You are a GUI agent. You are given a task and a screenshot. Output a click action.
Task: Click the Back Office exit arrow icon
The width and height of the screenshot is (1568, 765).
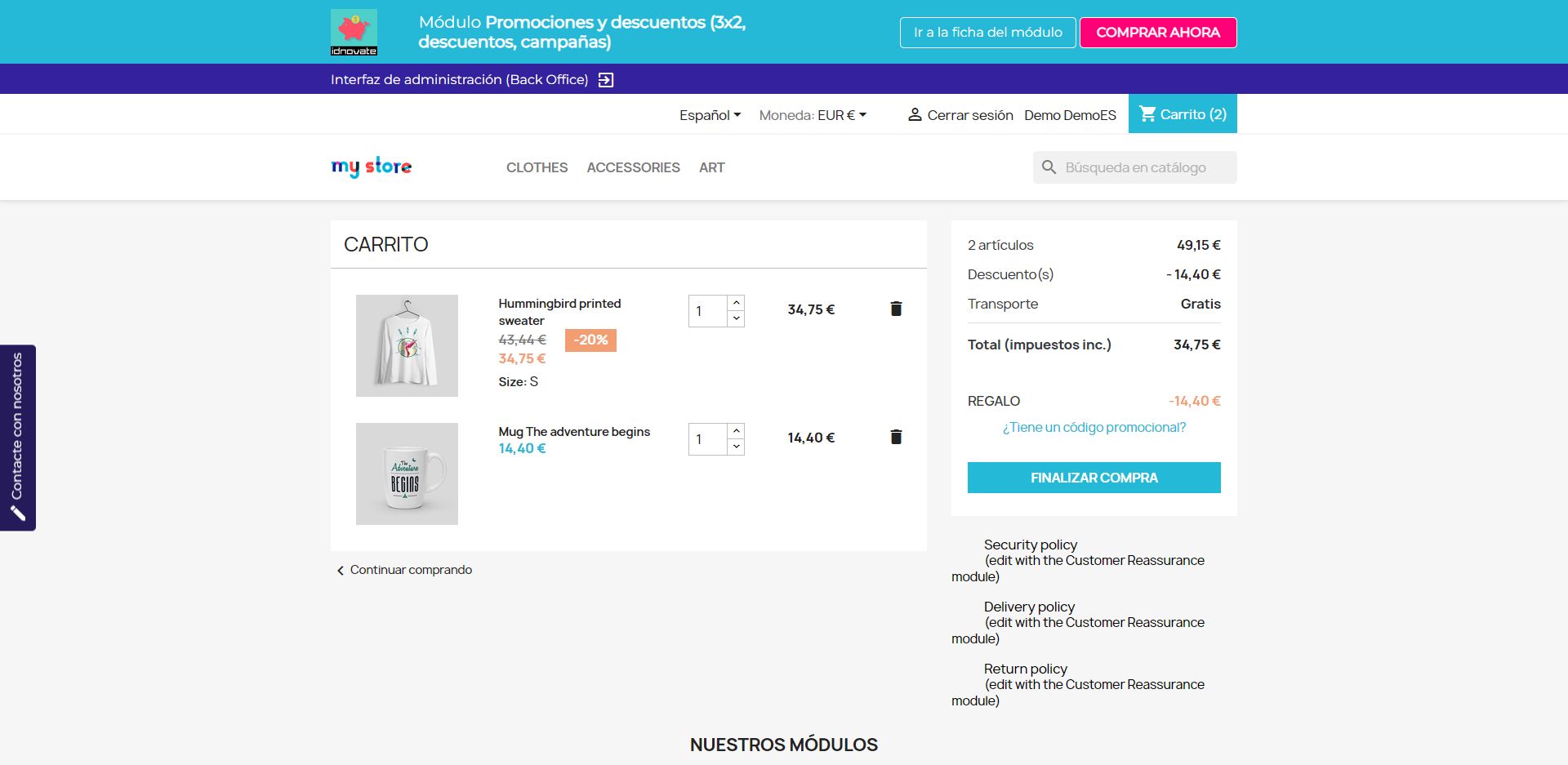point(606,80)
